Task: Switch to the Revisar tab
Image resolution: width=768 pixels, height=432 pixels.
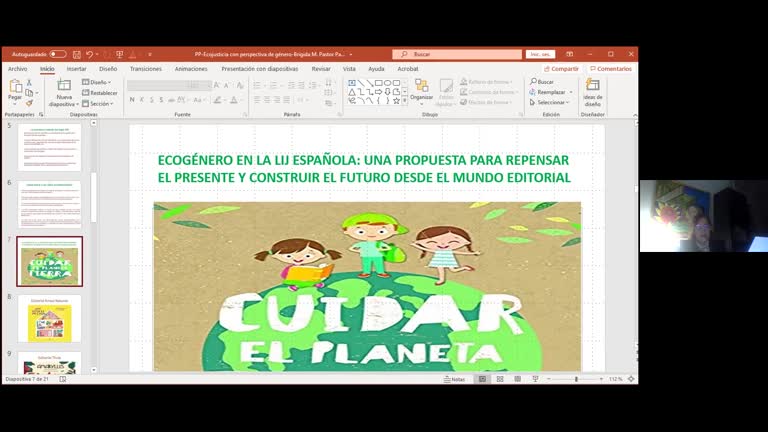Action: [321, 69]
